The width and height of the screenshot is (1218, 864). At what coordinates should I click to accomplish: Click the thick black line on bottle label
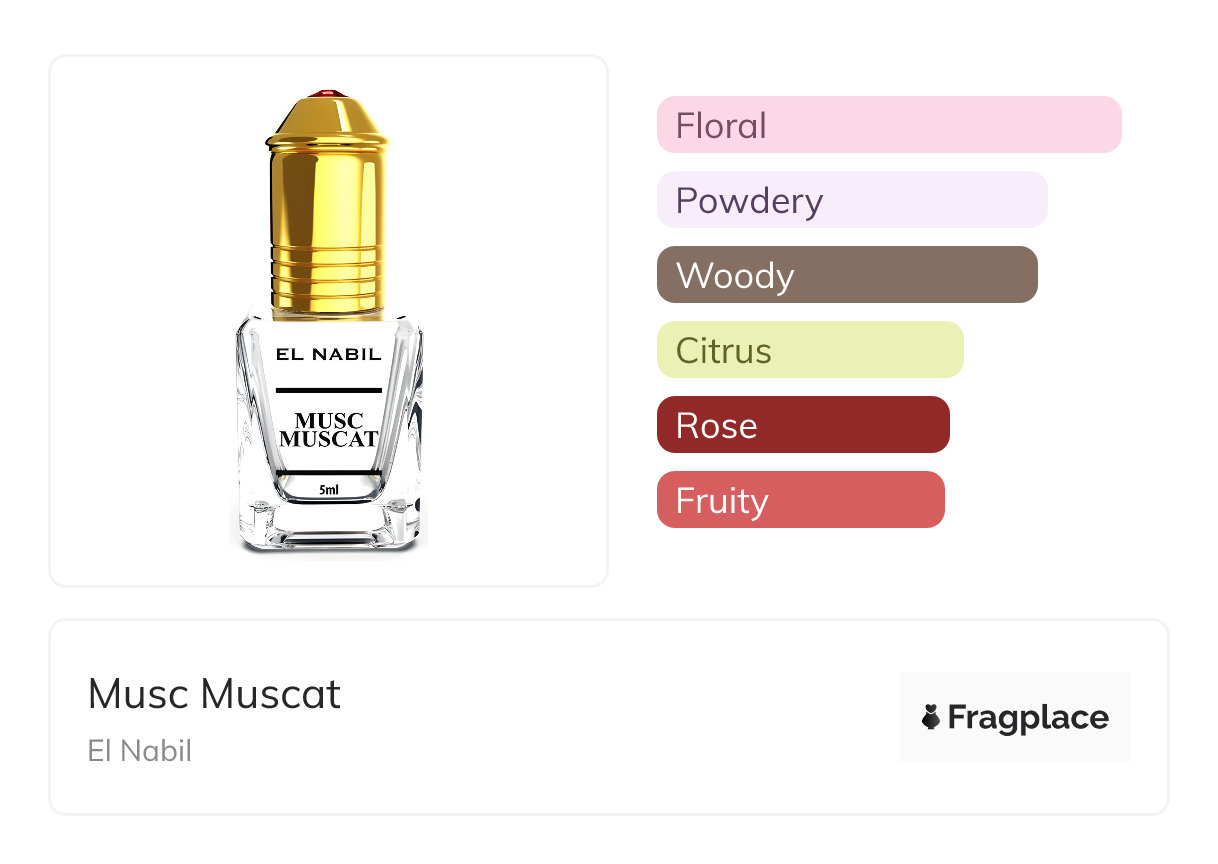tap(328, 389)
